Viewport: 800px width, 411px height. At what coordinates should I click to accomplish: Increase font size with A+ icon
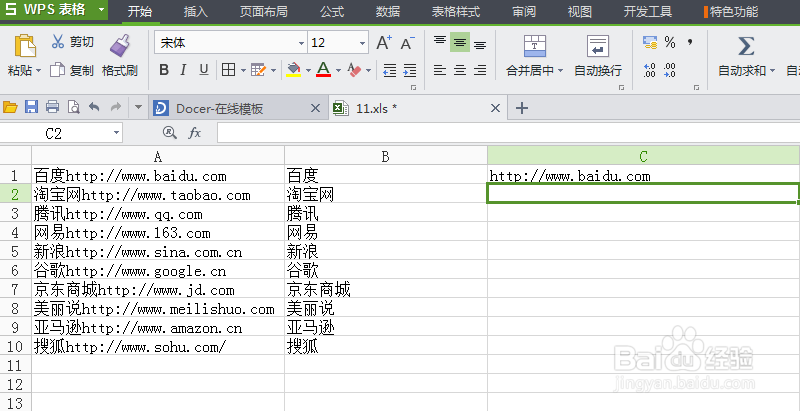(x=384, y=43)
